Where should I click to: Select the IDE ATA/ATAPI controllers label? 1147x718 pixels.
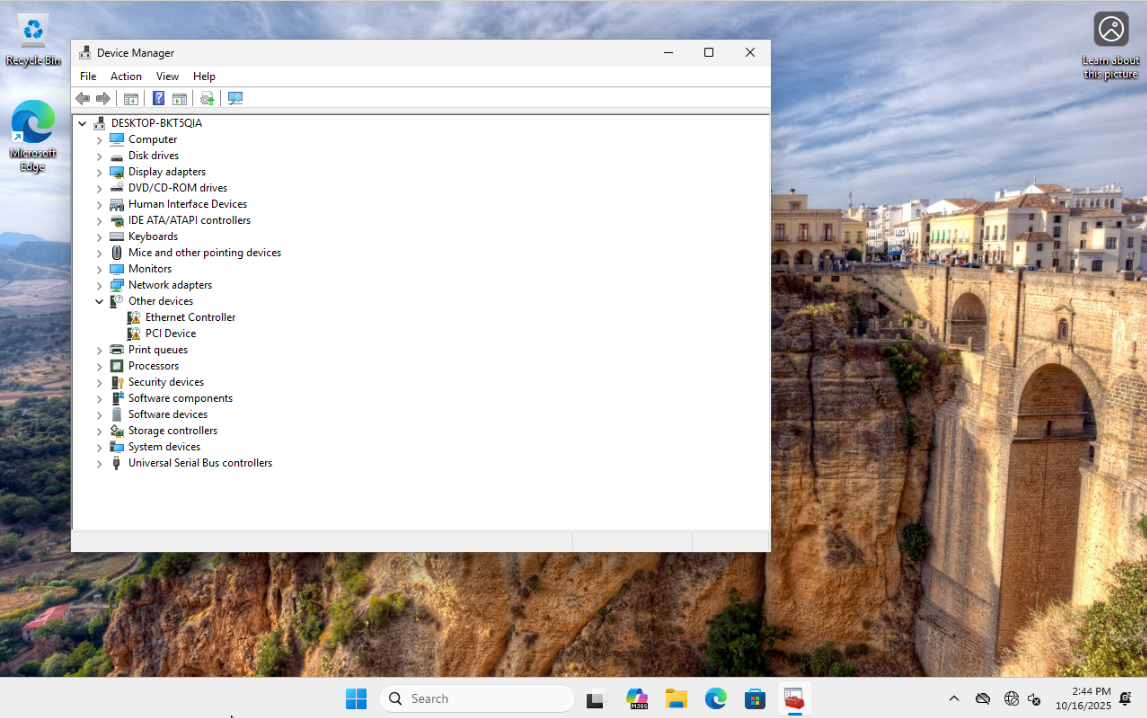tap(189, 220)
